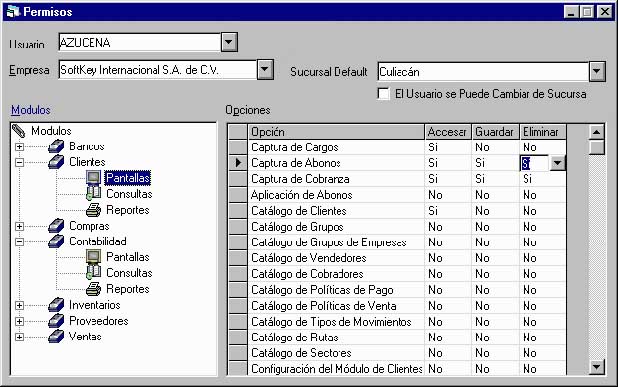618x387 pixels.
Task: Maximize the Permisos window
Action: point(587,11)
